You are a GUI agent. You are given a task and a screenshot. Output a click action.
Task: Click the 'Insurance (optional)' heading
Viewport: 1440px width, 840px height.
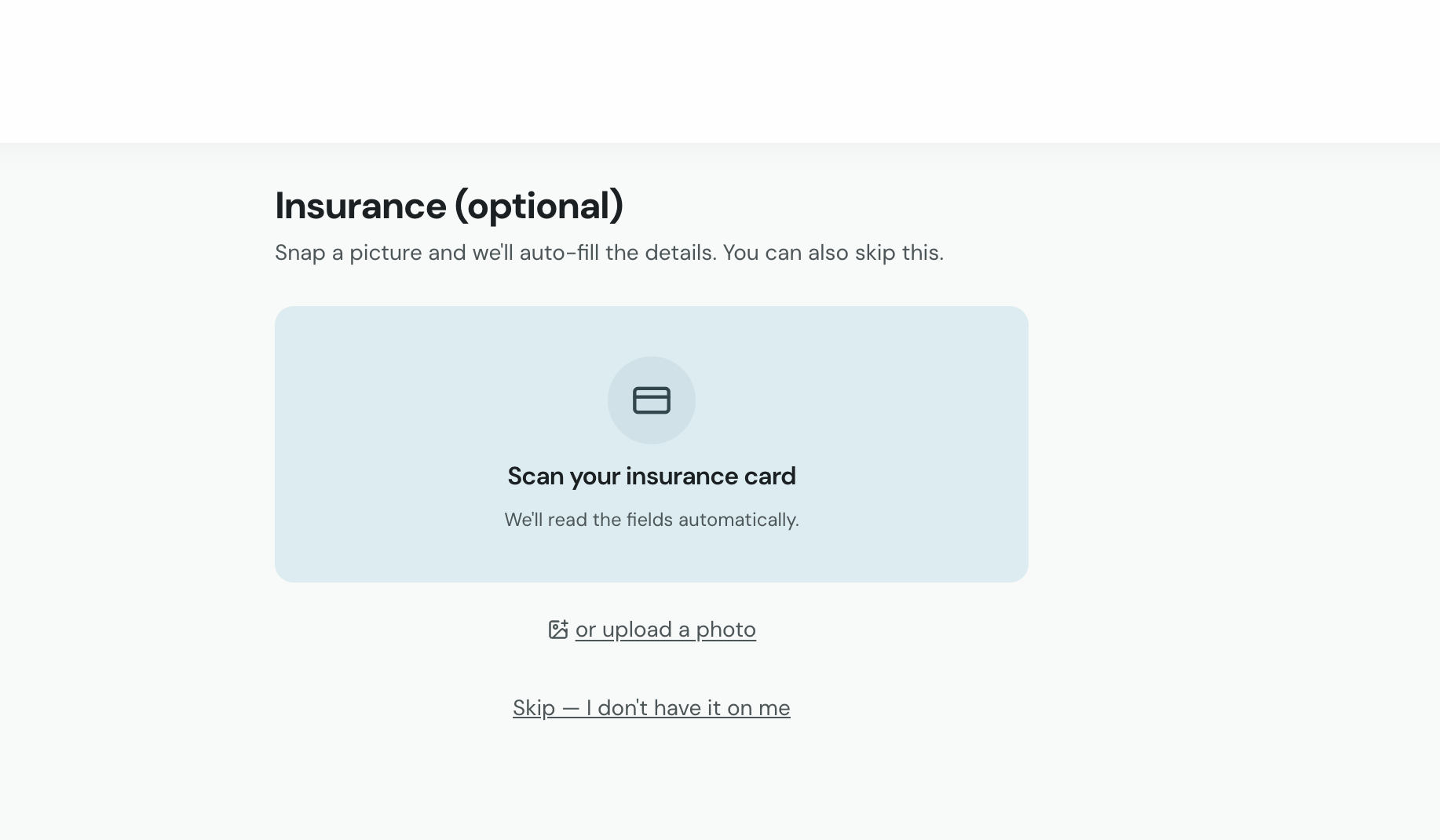pos(449,206)
